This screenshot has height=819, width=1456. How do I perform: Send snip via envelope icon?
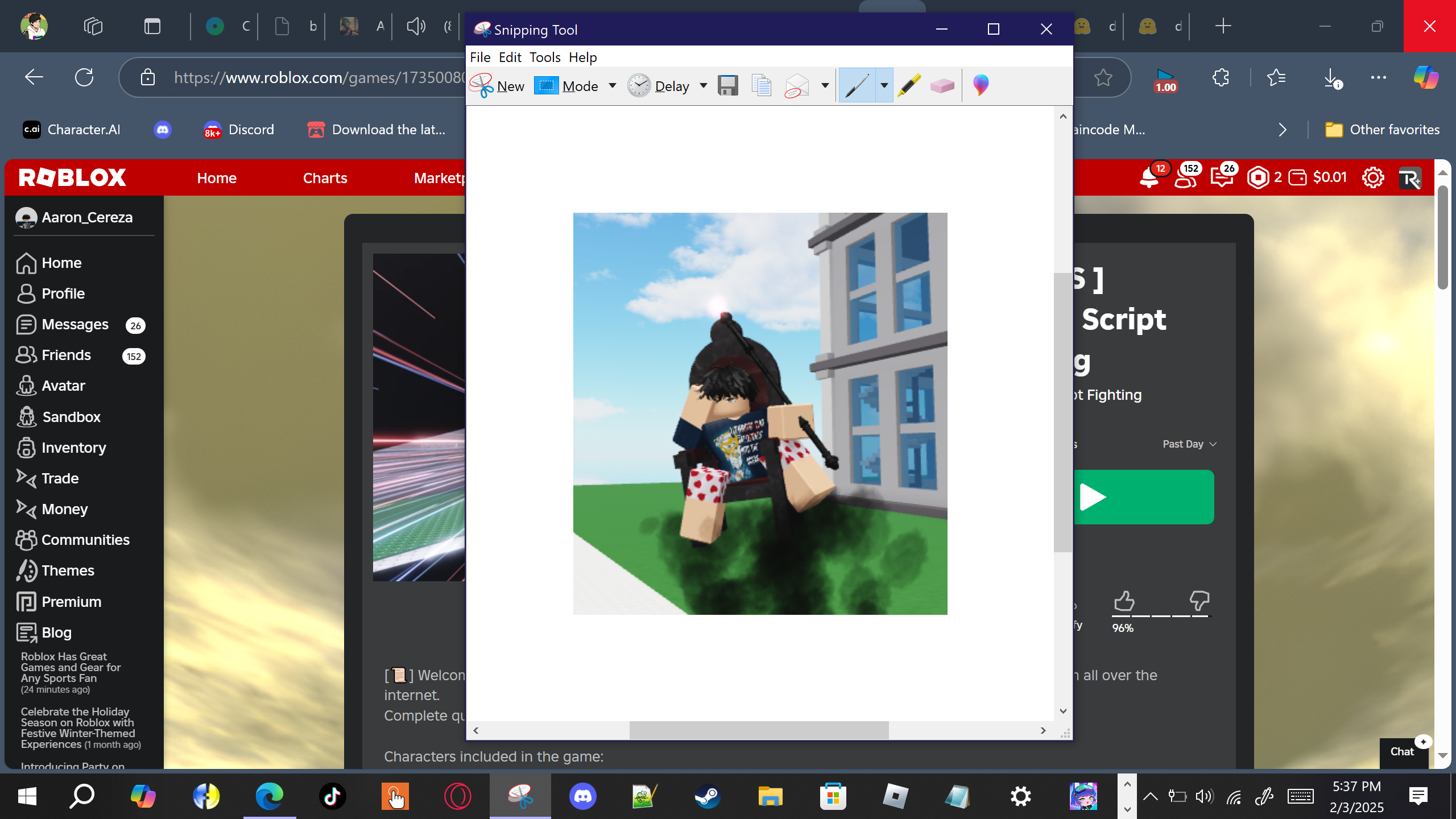point(797,86)
